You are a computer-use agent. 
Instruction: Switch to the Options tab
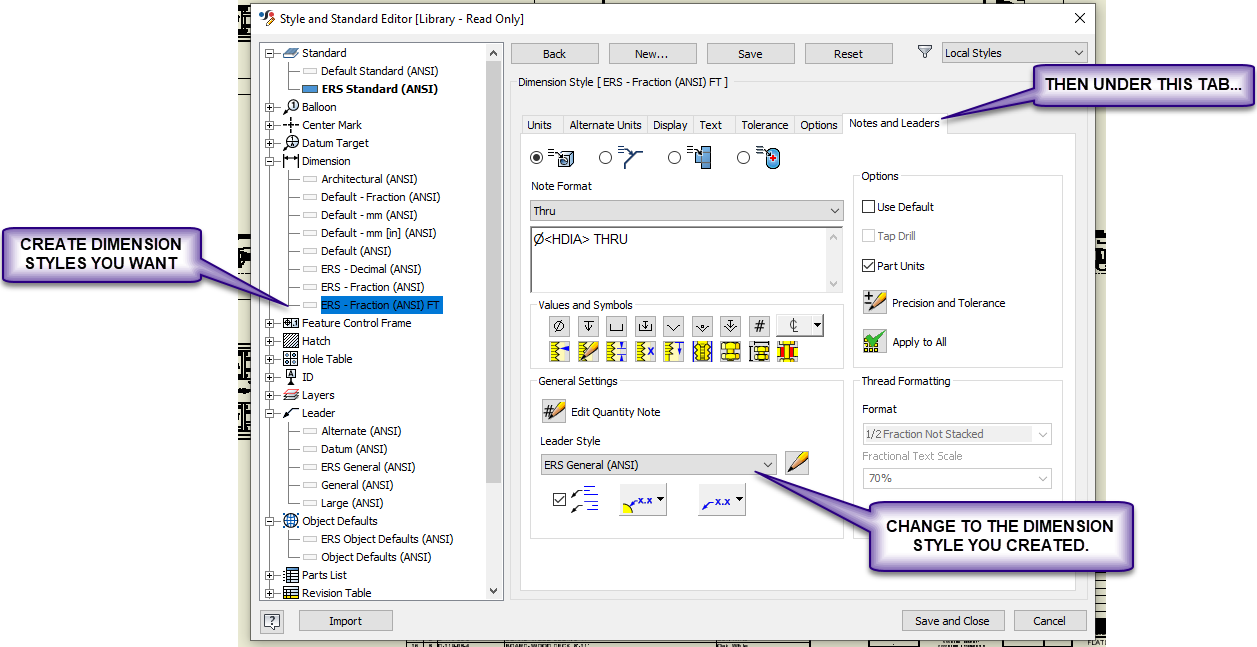(819, 125)
